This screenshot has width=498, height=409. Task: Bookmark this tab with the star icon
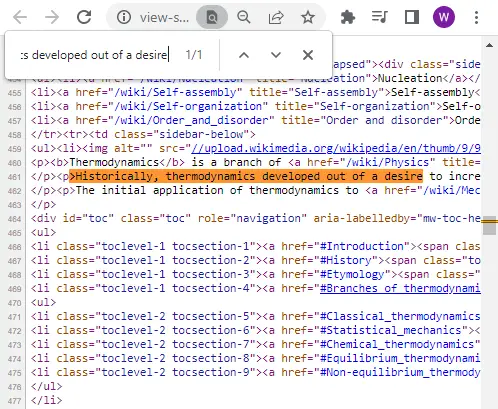click(x=308, y=17)
